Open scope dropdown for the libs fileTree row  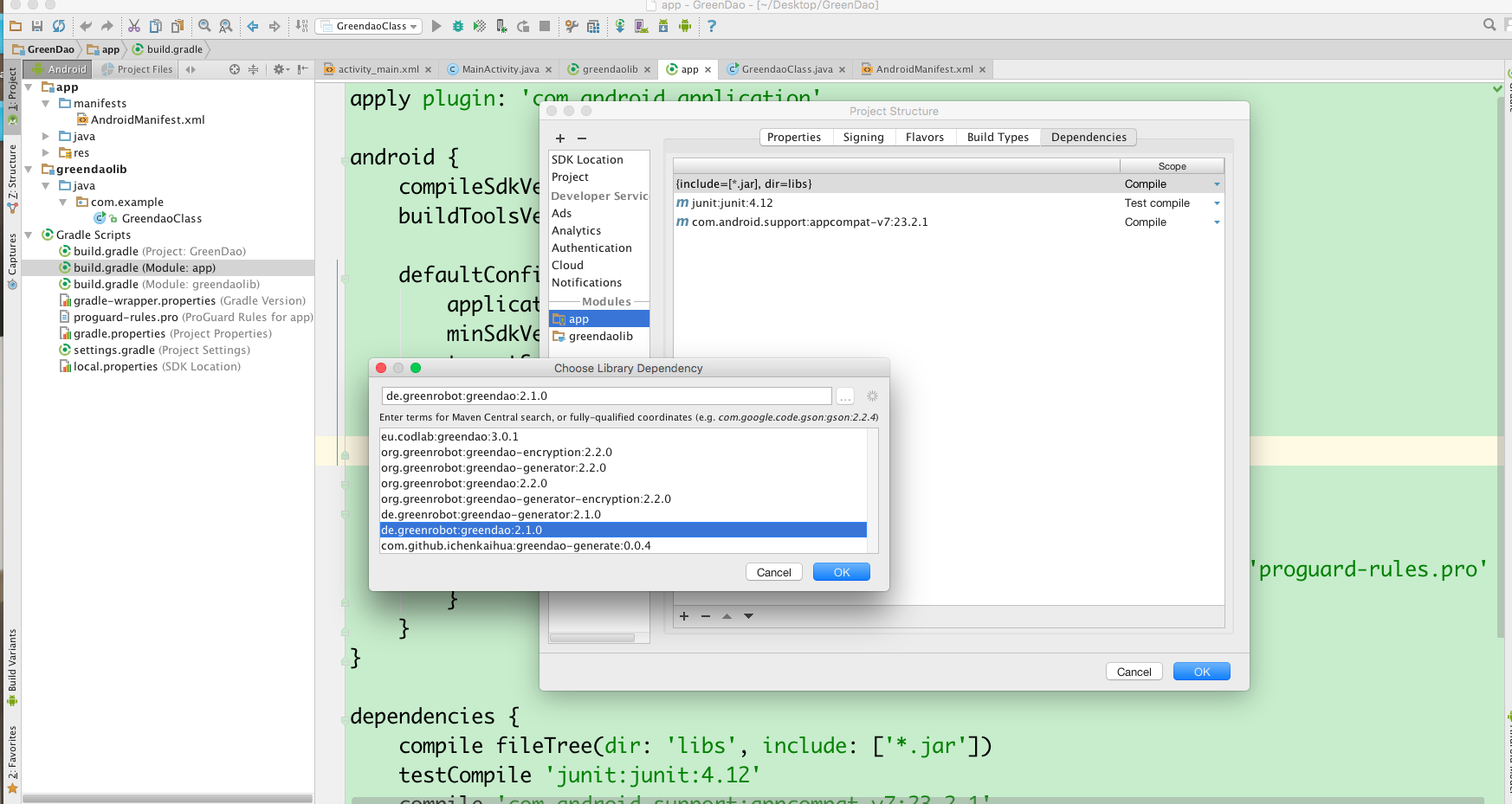pyautogui.click(x=1217, y=184)
